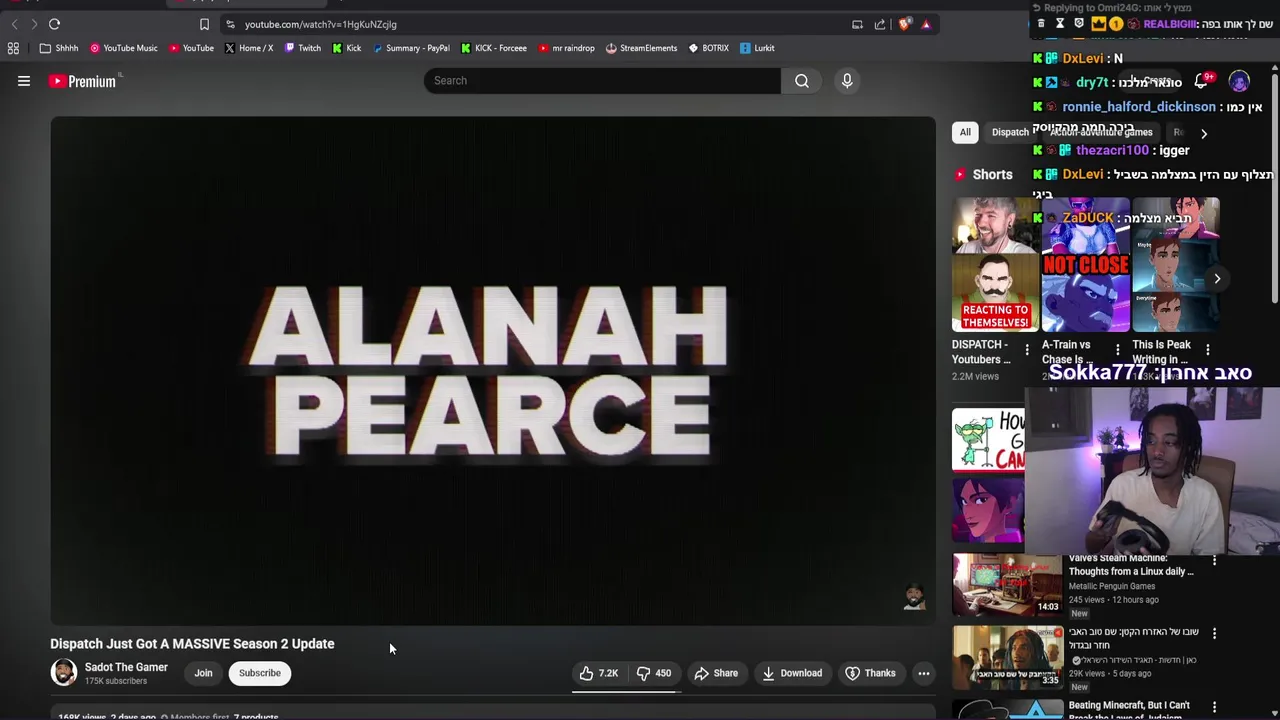The width and height of the screenshot is (1280, 720).
Task: Select the Dispatch filter chip
Action: [x=1010, y=132]
